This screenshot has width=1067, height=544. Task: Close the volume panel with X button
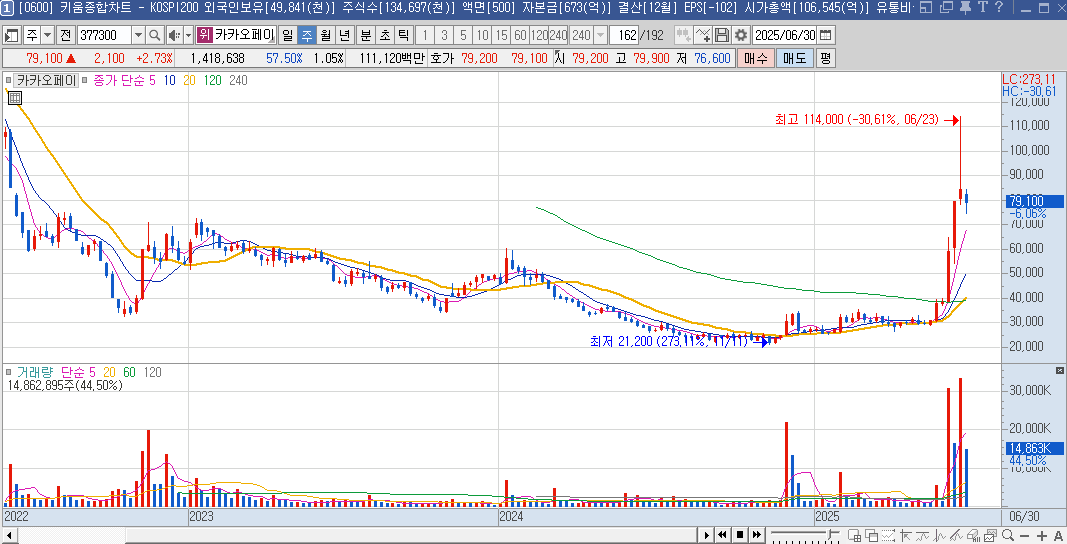pos(1060,370)
